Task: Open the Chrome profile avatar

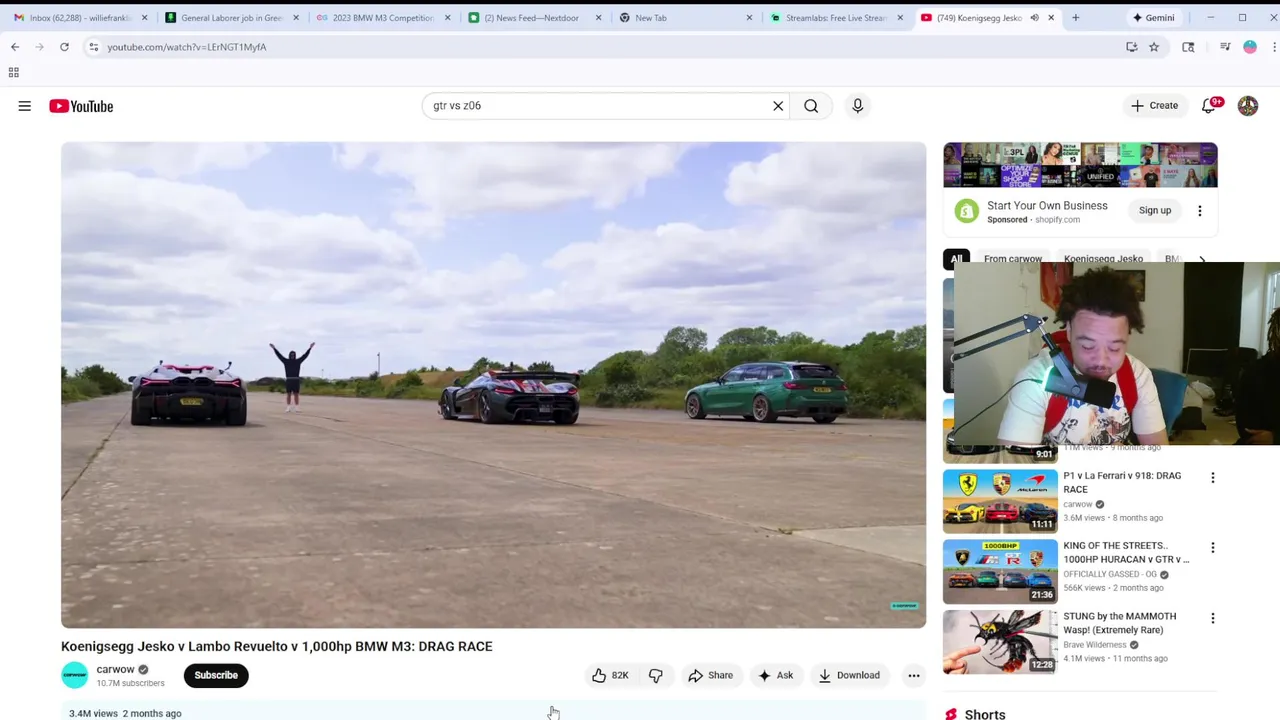Action: point(1250,47)
